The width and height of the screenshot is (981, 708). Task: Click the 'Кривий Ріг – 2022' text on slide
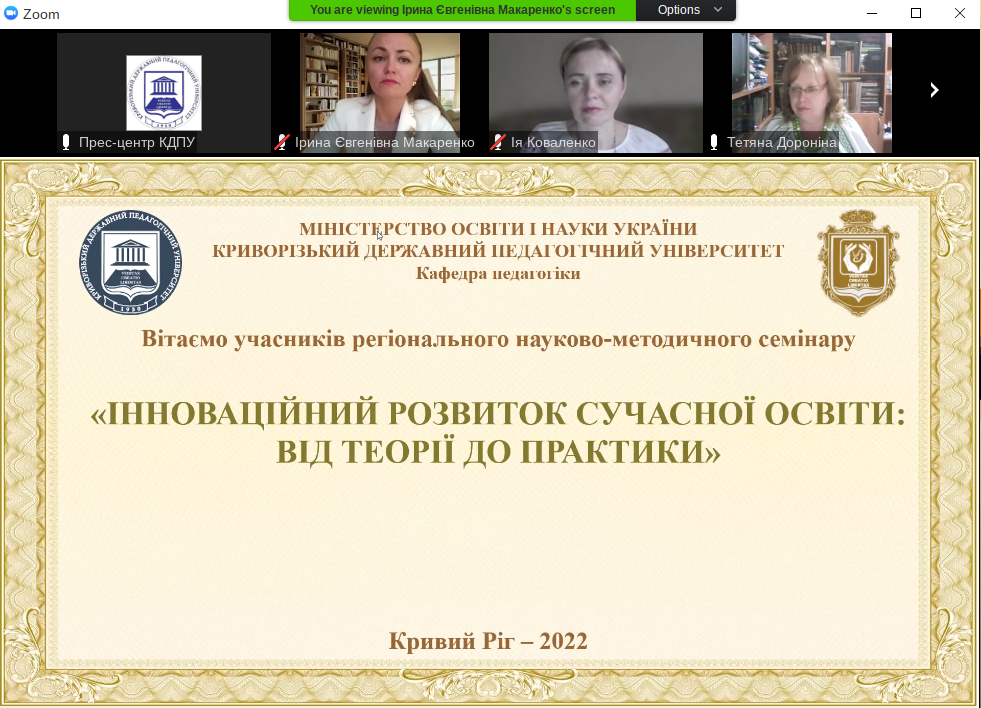pos(488,641)
